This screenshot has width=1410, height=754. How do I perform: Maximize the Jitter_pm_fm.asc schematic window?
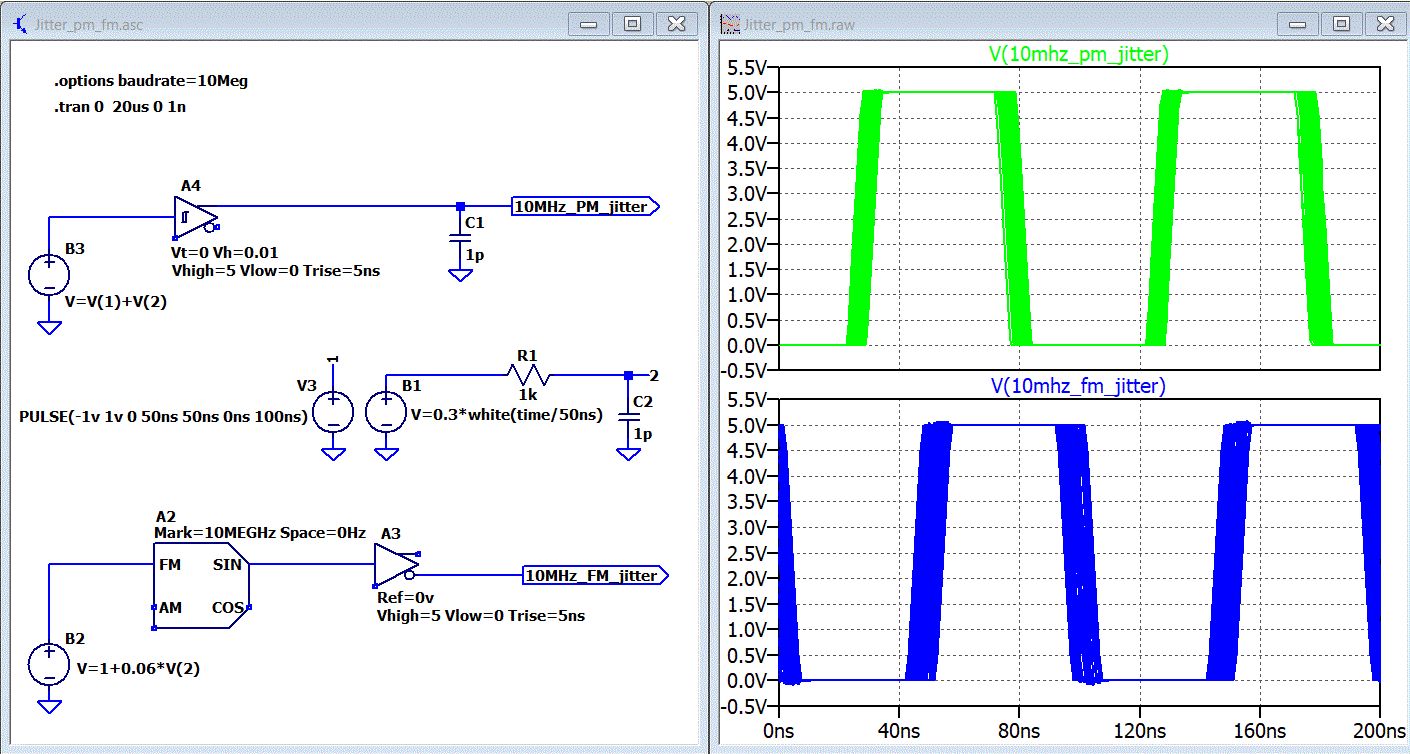click(x=632, y=23)
